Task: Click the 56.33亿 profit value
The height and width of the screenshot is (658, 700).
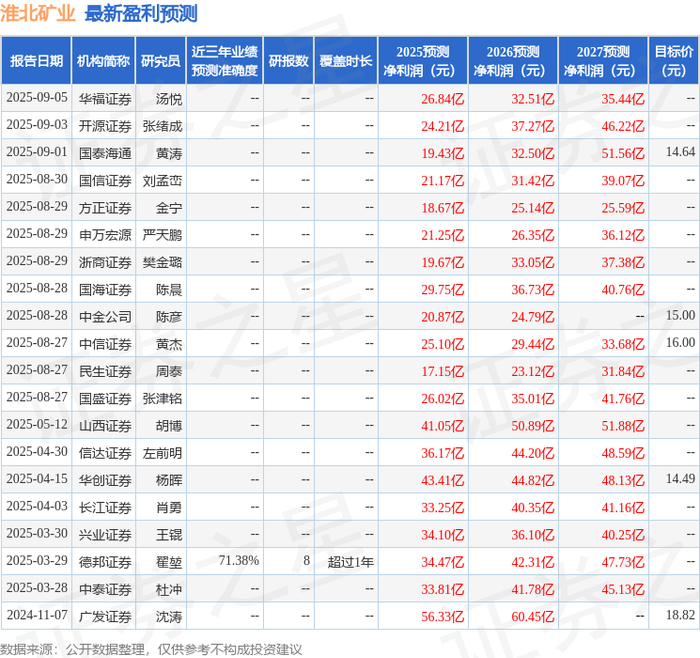Action: (442, 616)
